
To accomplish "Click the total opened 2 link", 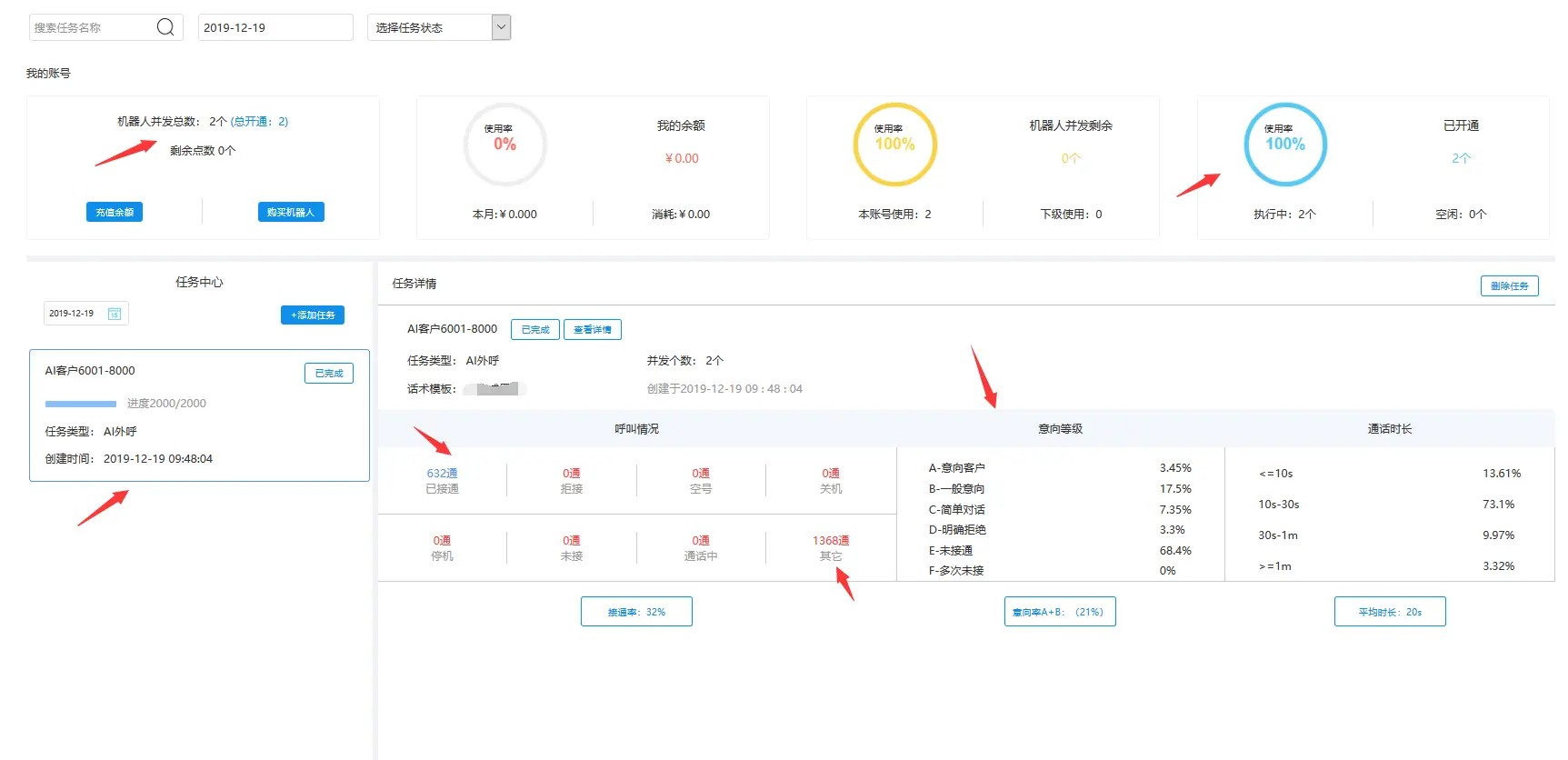I will [259, 121].
